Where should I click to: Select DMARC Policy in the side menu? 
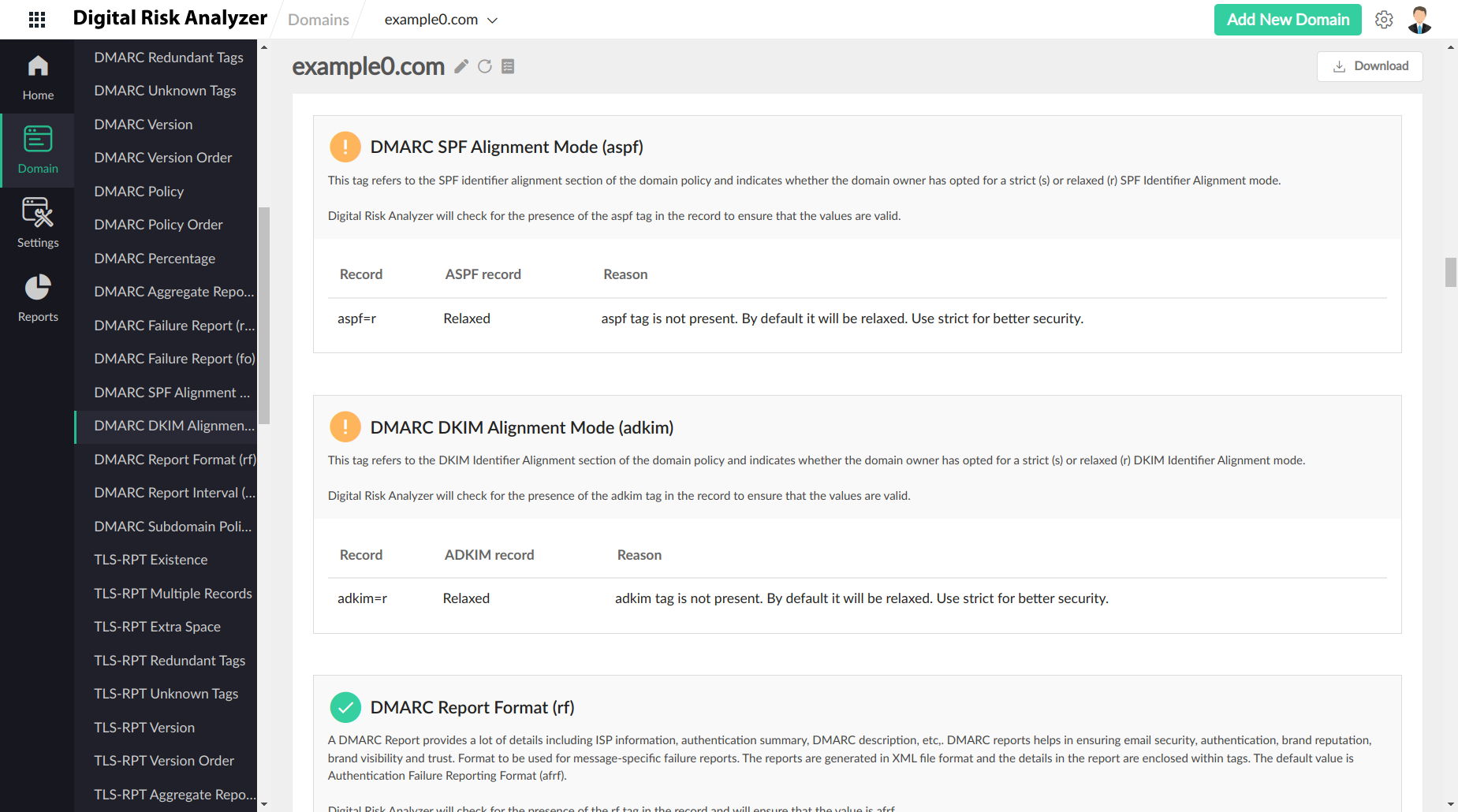(139, 191)
